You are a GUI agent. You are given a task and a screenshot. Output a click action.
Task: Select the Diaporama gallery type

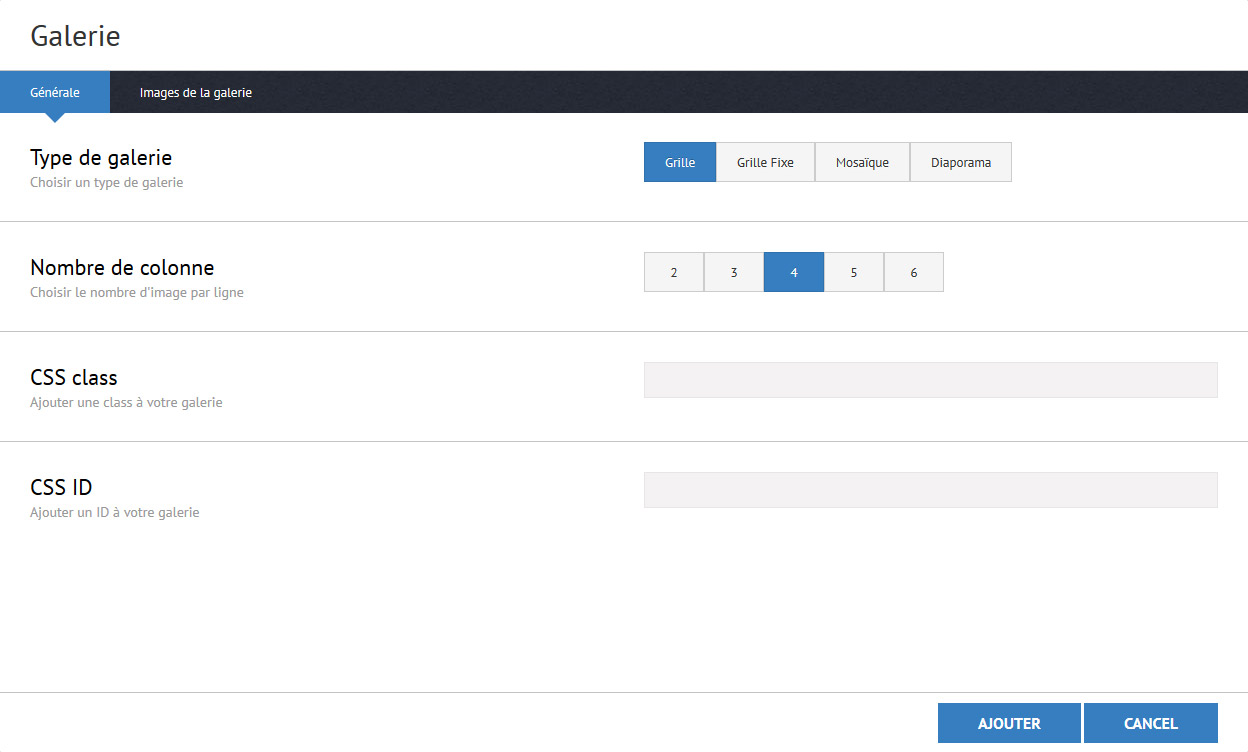(961, 162)
